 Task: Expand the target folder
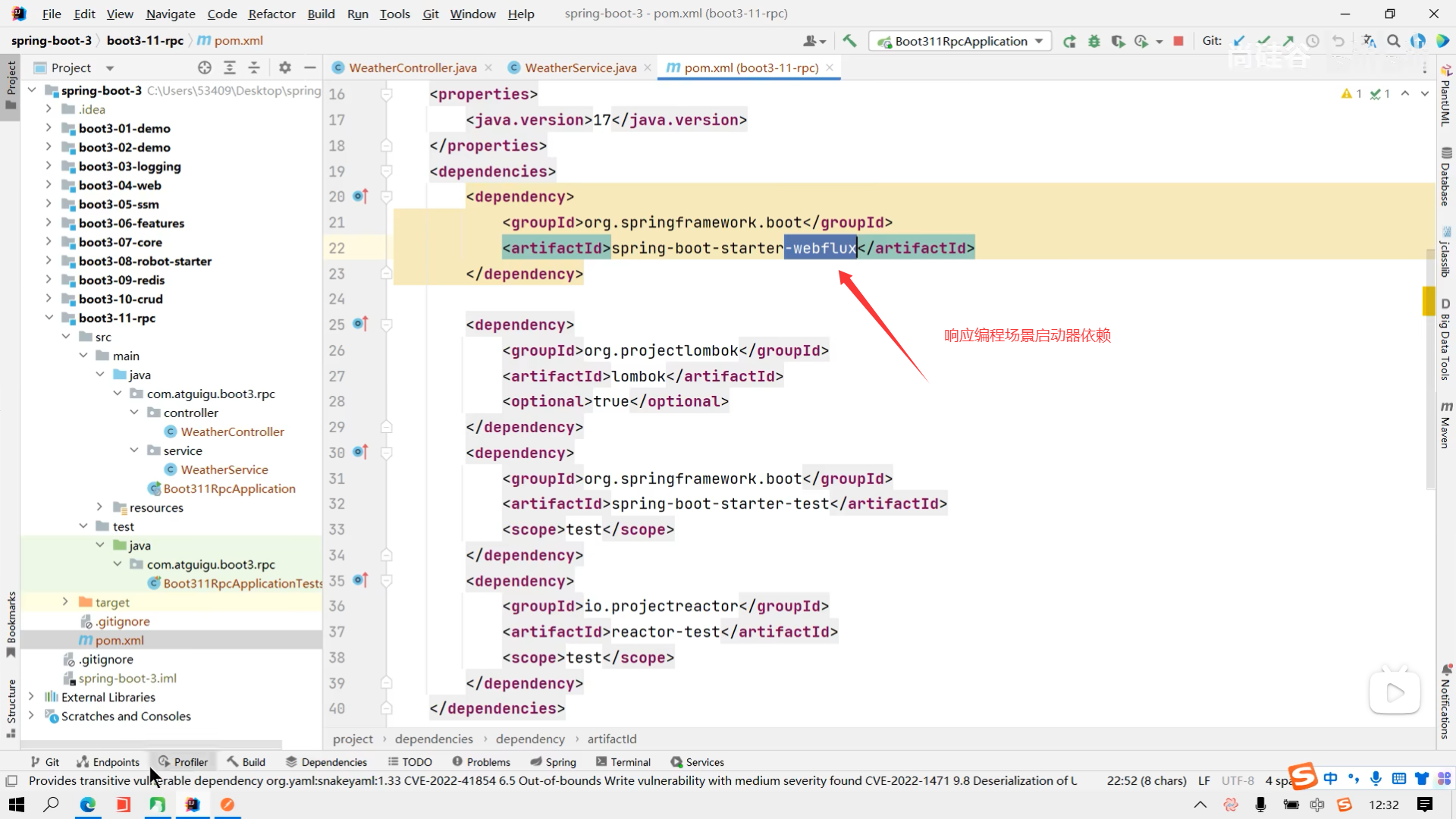pos(65,602)
